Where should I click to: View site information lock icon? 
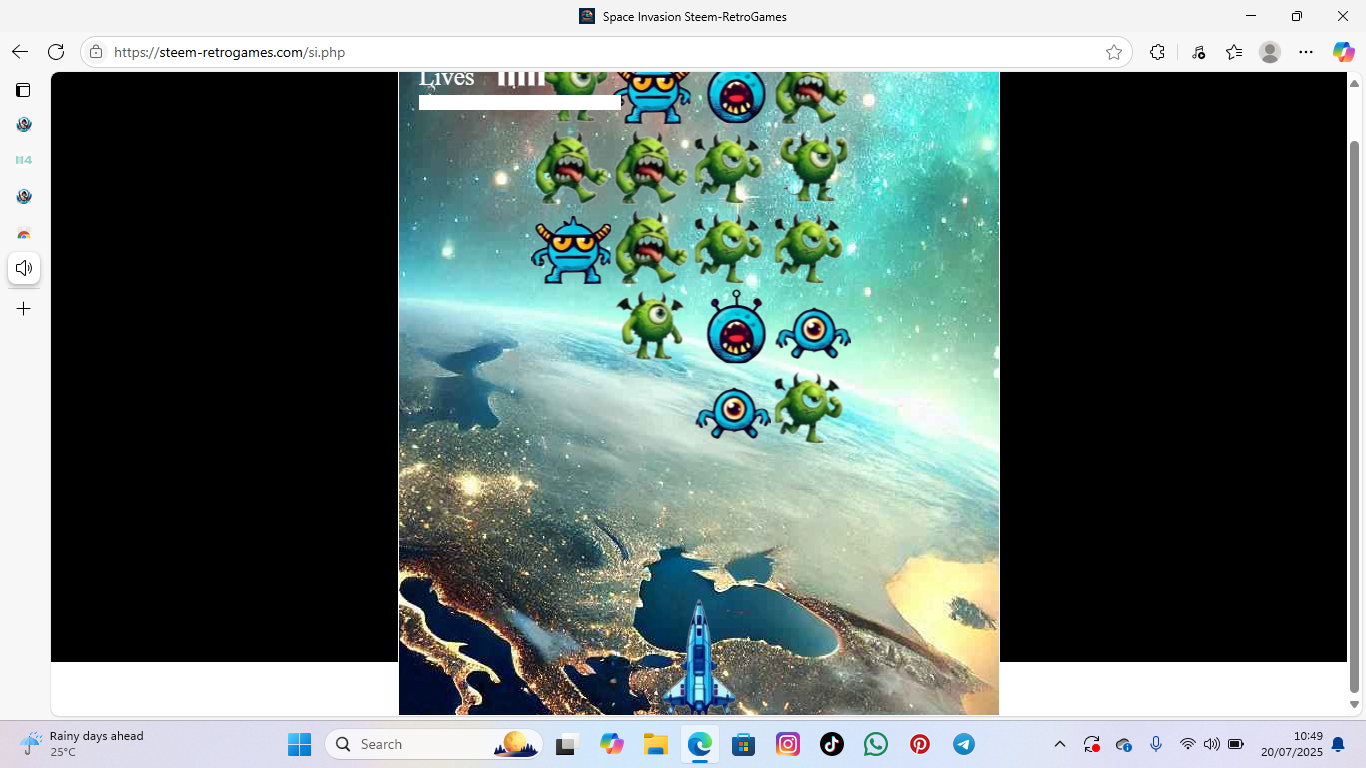[x=96, y=52]
